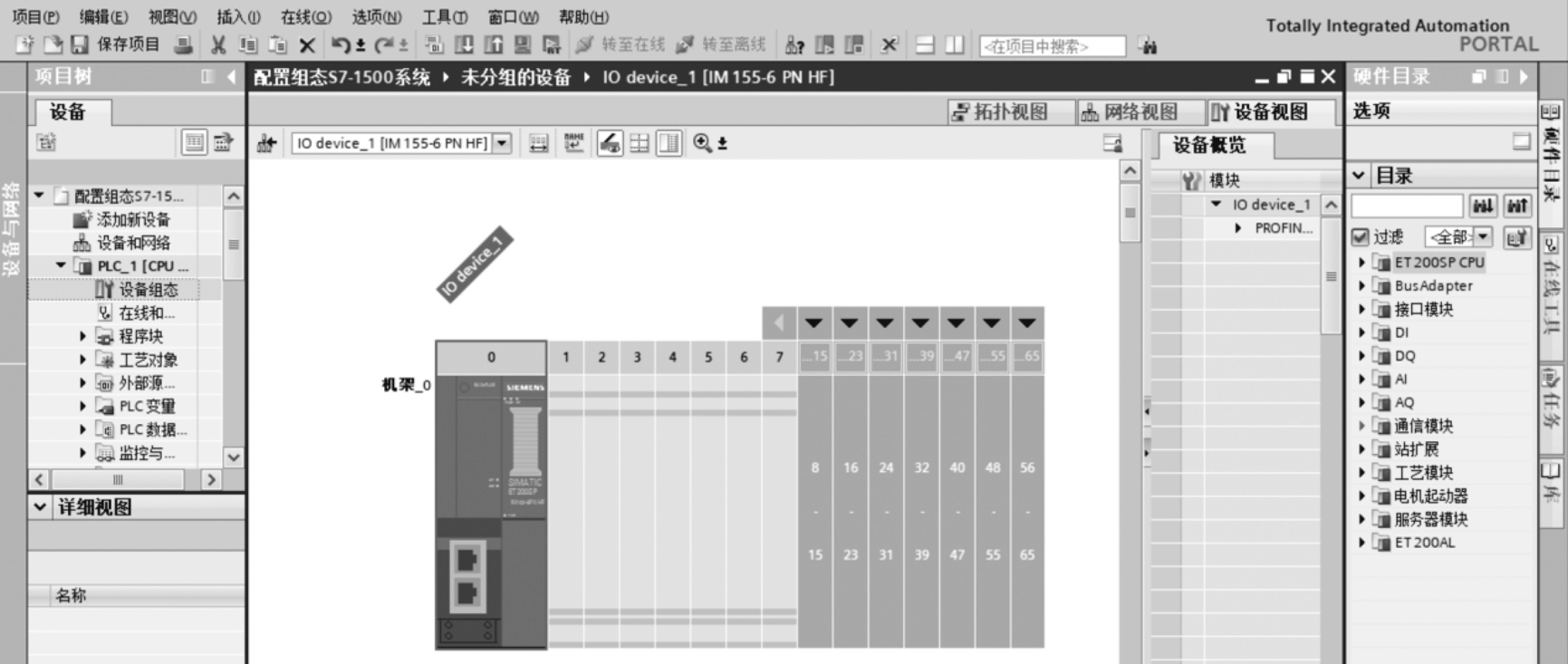
Task: Click go-to-network-view icon left of device dropdown
Action: pyautogui.click(x=266, y=143)
